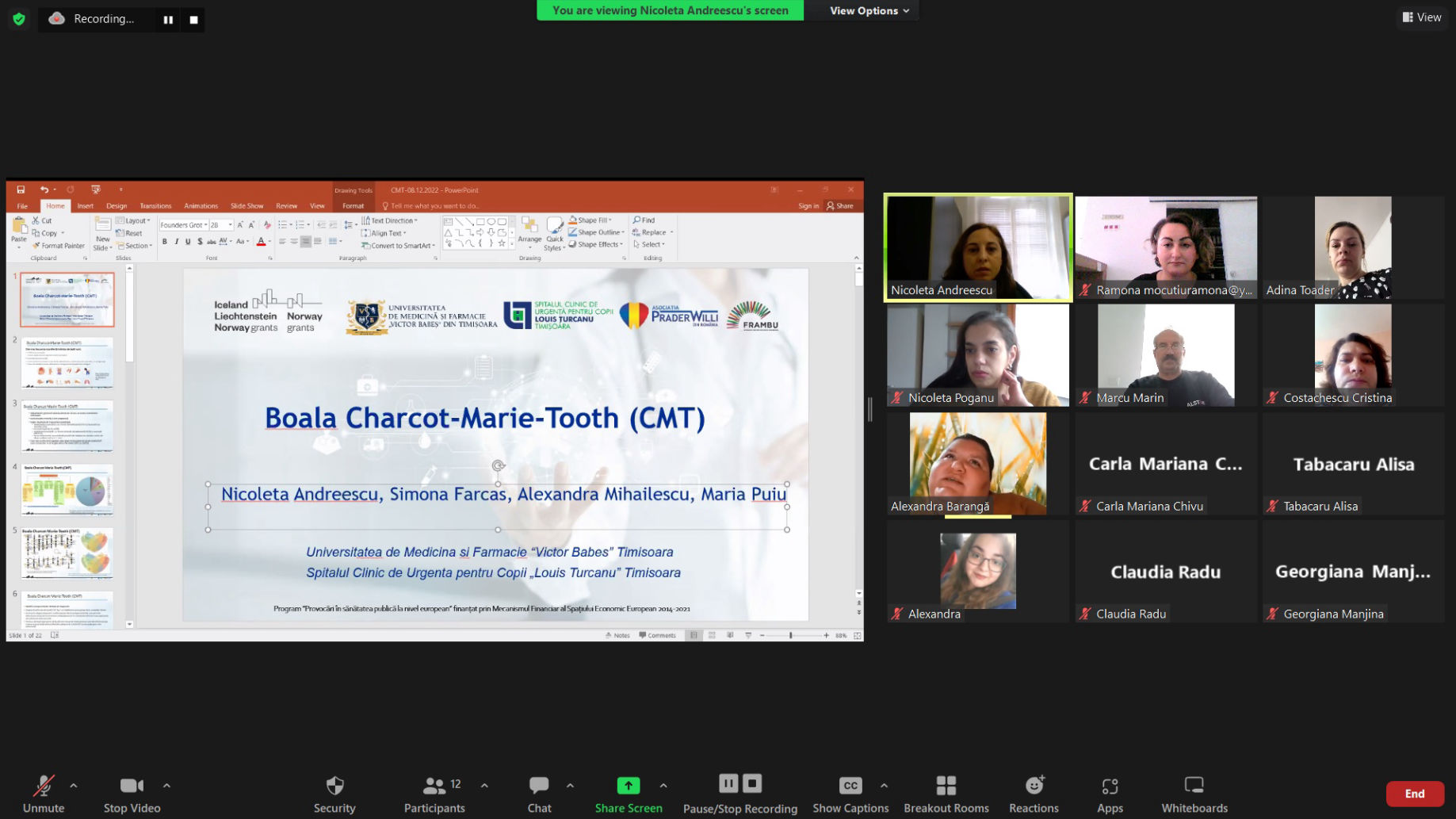Open the Whiteboards icon
1456x819 pixels.
click(x=1194, y=786)
